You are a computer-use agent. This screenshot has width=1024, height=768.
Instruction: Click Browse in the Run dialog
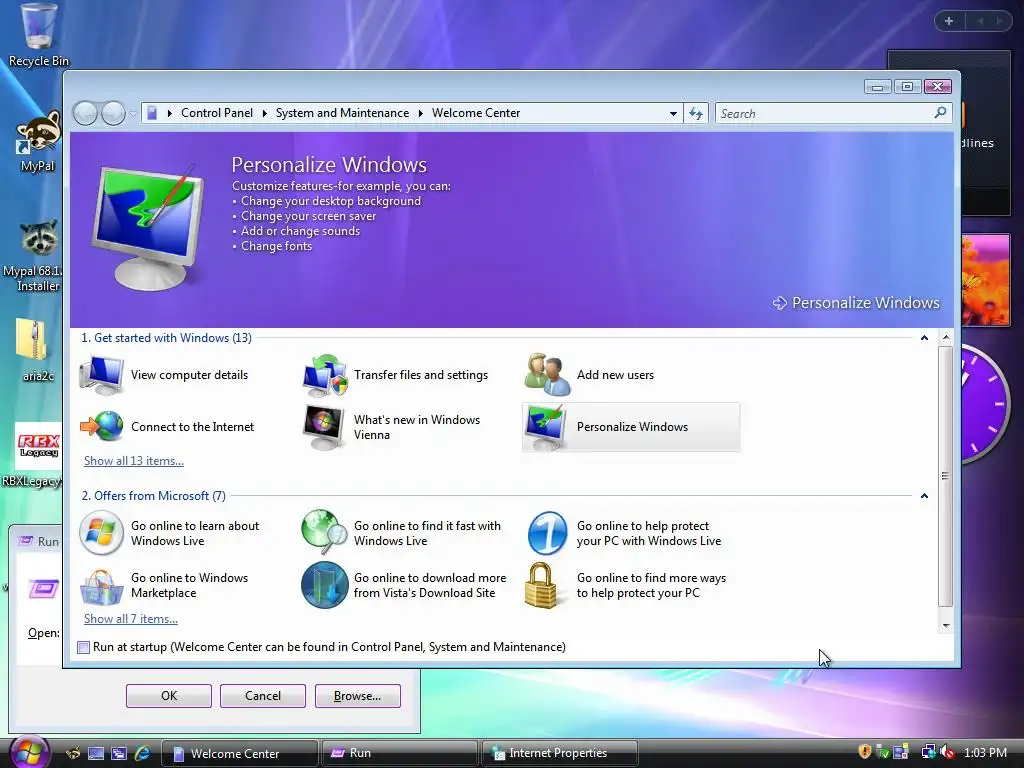(x=357, y=696)
